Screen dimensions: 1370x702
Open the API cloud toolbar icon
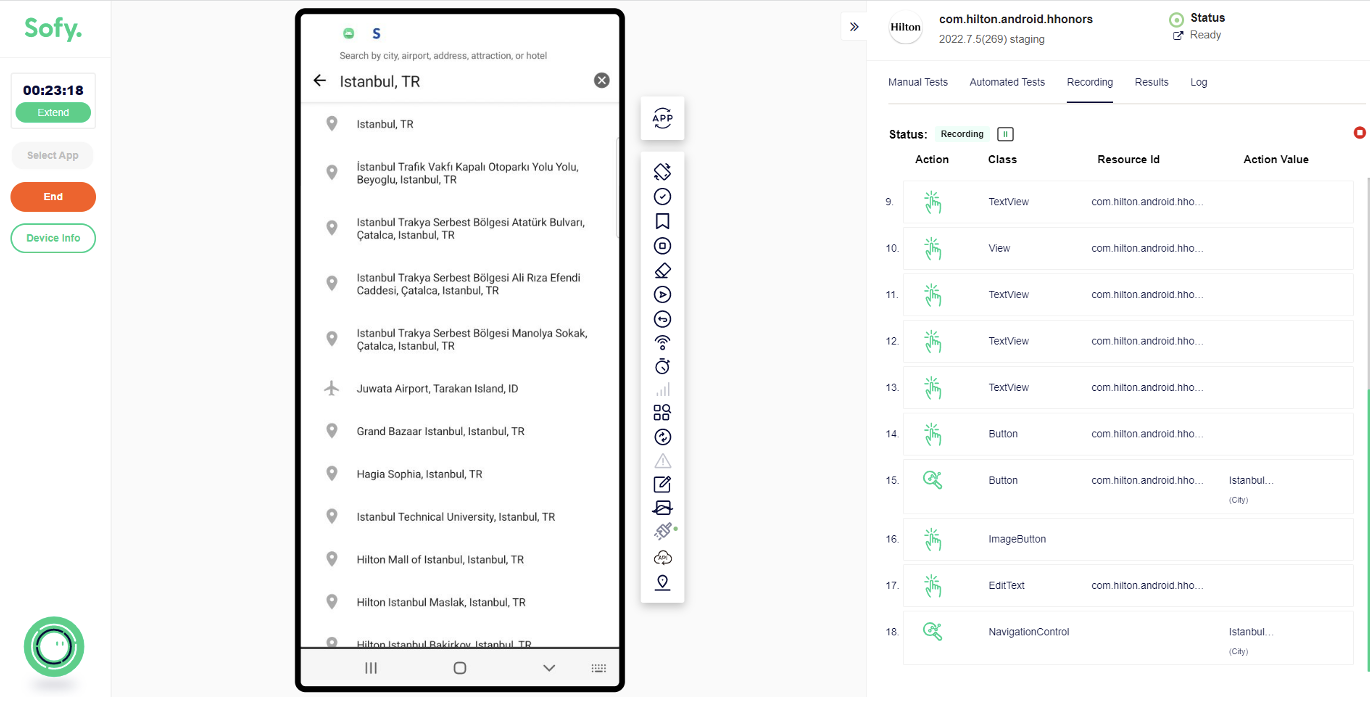pos(662,557)
